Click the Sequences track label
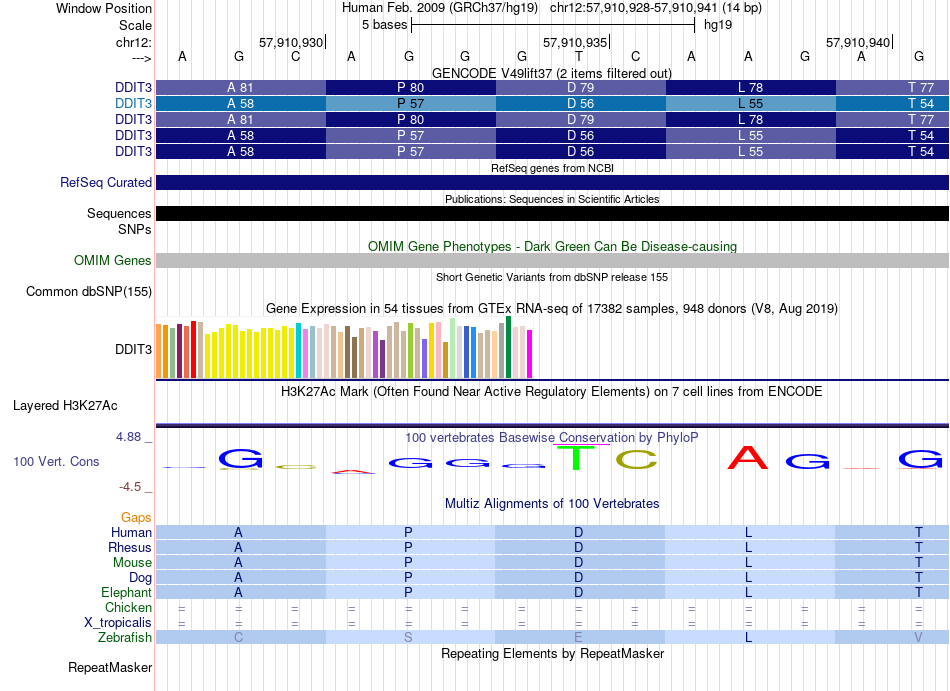The height and width of the screenshot is (691, 950). [119, 213]
